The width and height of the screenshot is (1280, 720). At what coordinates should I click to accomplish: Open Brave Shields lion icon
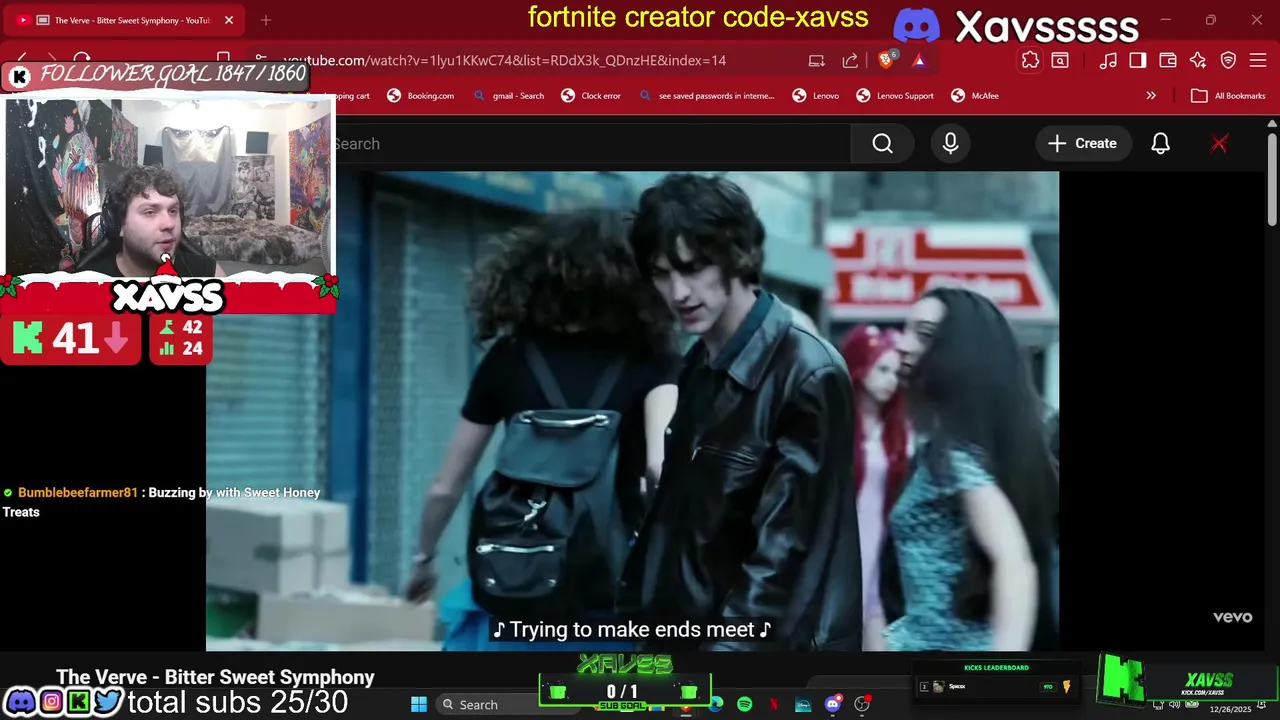click(887, 60)
